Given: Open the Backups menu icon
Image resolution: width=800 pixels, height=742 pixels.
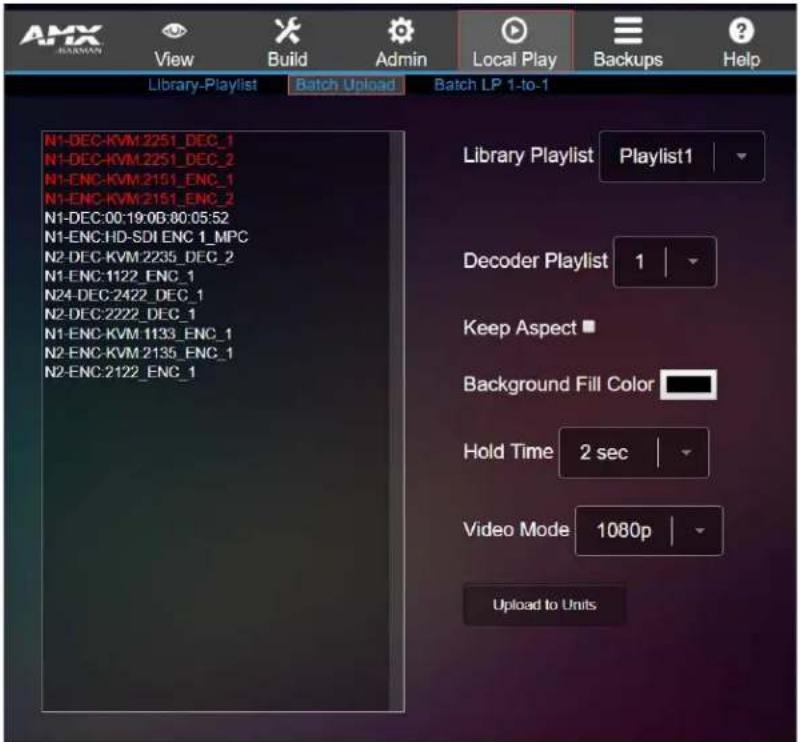Looking at the screenshot, I should coord(628,31).
